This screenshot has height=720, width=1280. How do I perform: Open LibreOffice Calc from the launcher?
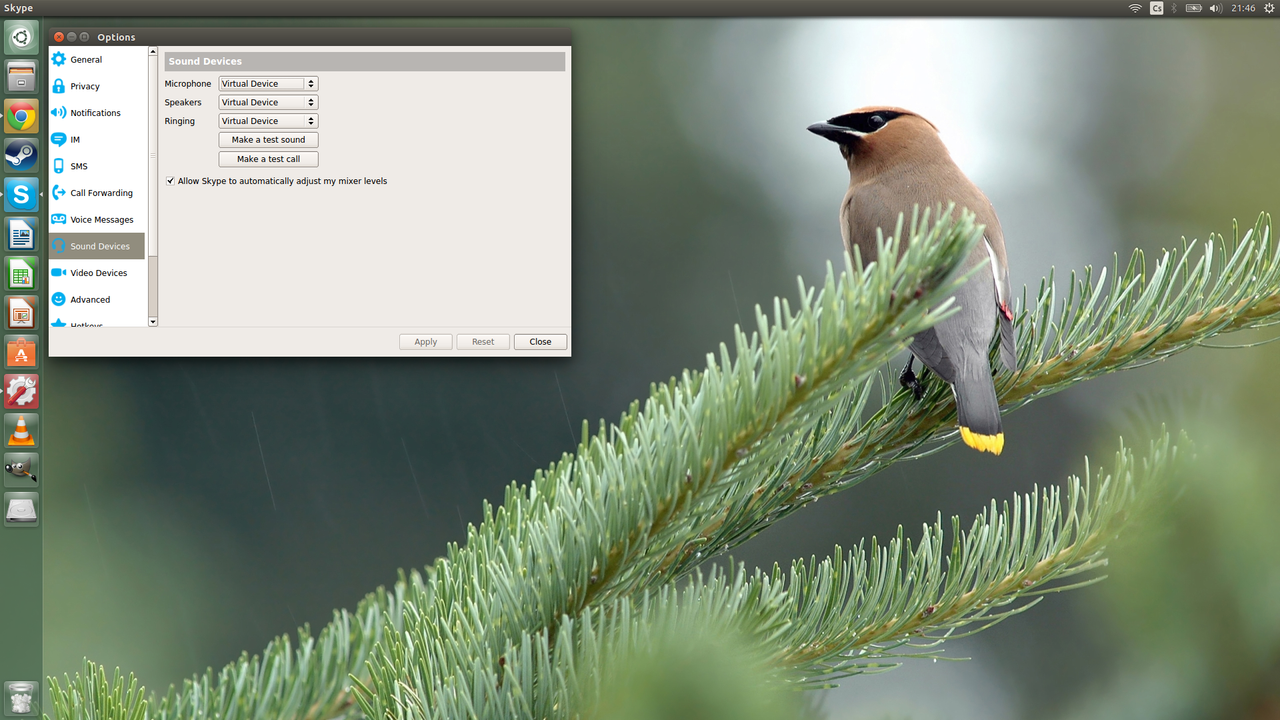pyautogui.click(x=21, y=273)
